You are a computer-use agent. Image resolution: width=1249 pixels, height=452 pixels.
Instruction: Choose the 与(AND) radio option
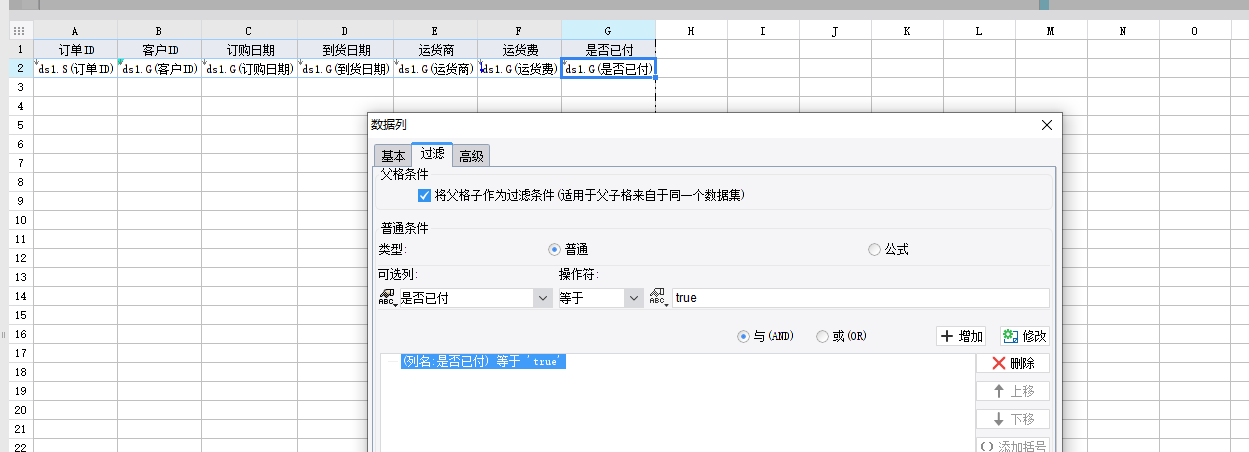[x=743, y=337]
